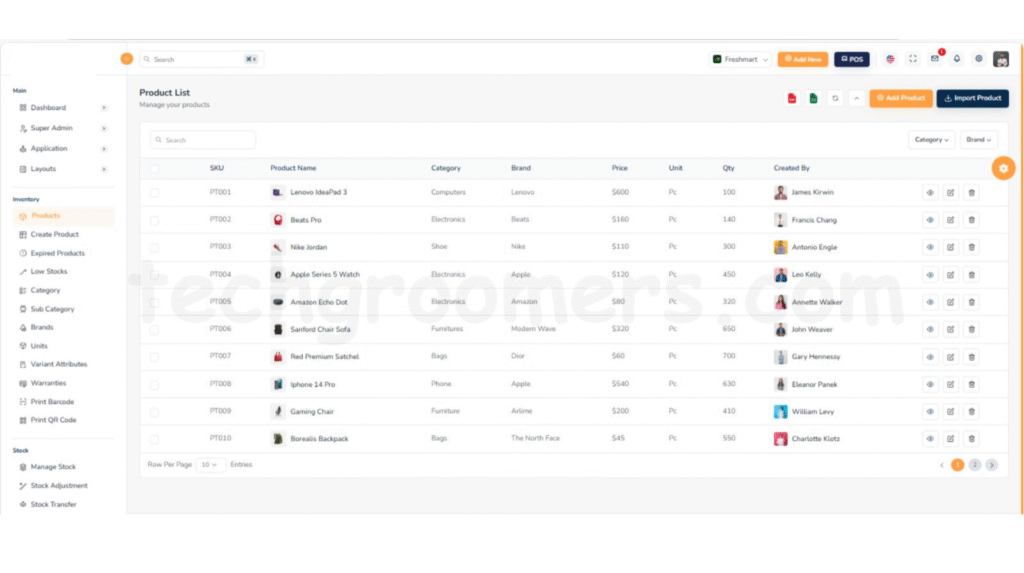Open the Category filter dropdown
Image resolution: width=1024 pixels, height=573 pixels.
coord(931,140)
